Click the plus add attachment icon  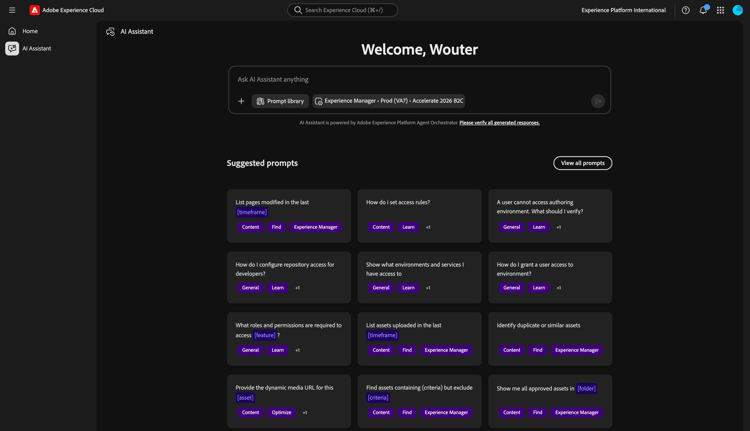[241, 101]
